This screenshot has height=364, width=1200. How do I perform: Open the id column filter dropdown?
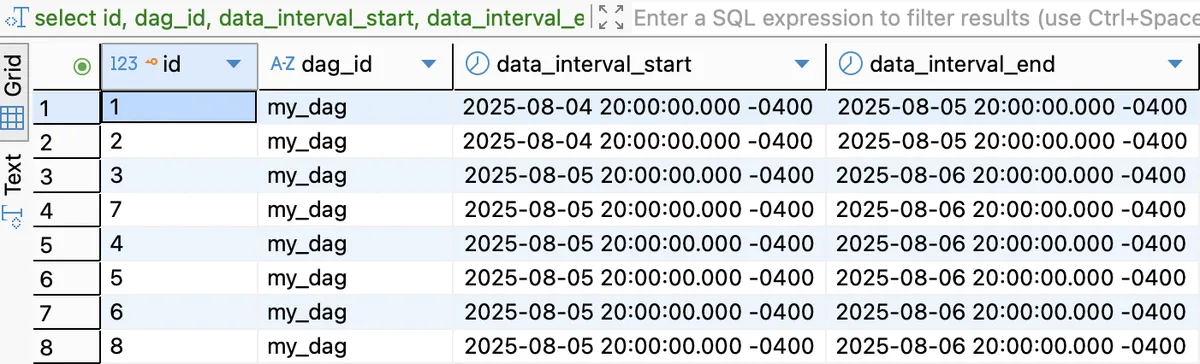click(235, 65)
